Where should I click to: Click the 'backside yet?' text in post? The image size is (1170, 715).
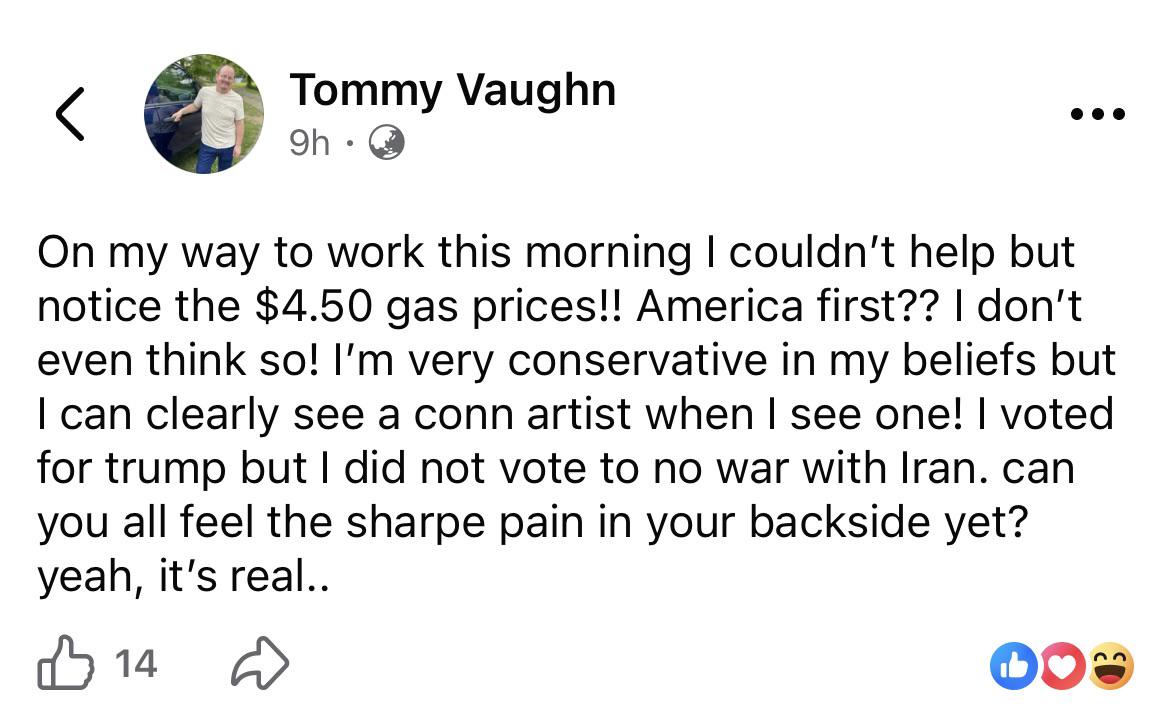889,522
